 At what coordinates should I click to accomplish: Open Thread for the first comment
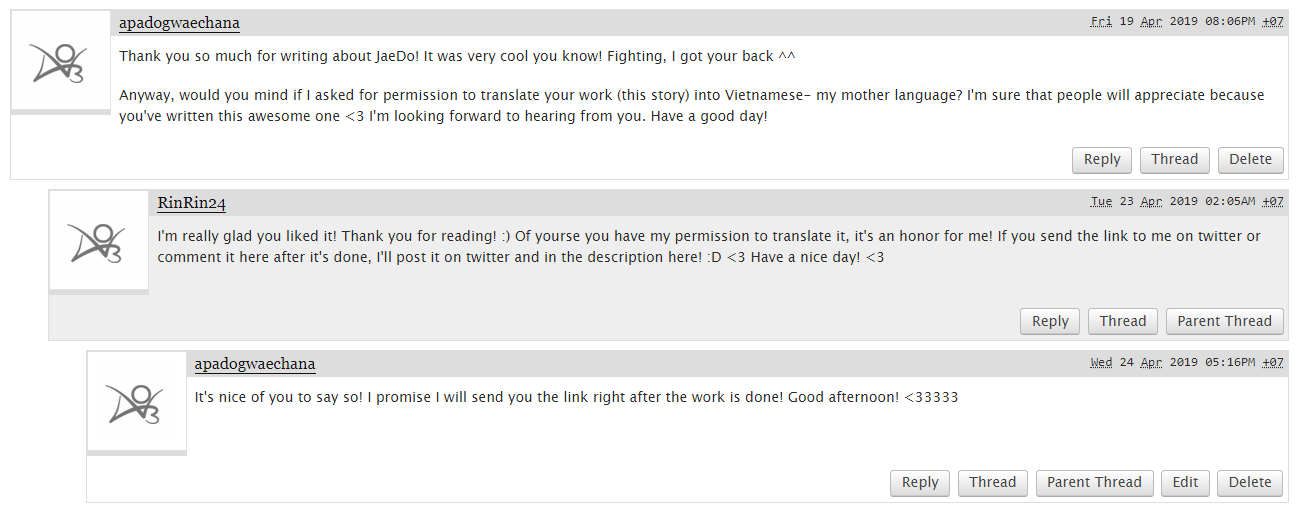pos(1174,159)
